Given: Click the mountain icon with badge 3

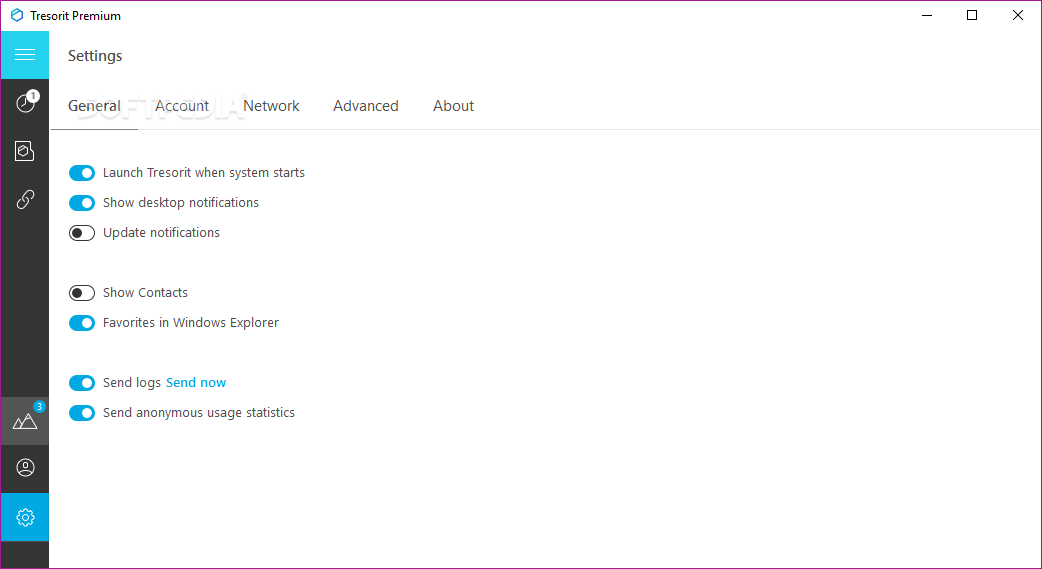Looking at the screenshot, I should tap(25, 421).
